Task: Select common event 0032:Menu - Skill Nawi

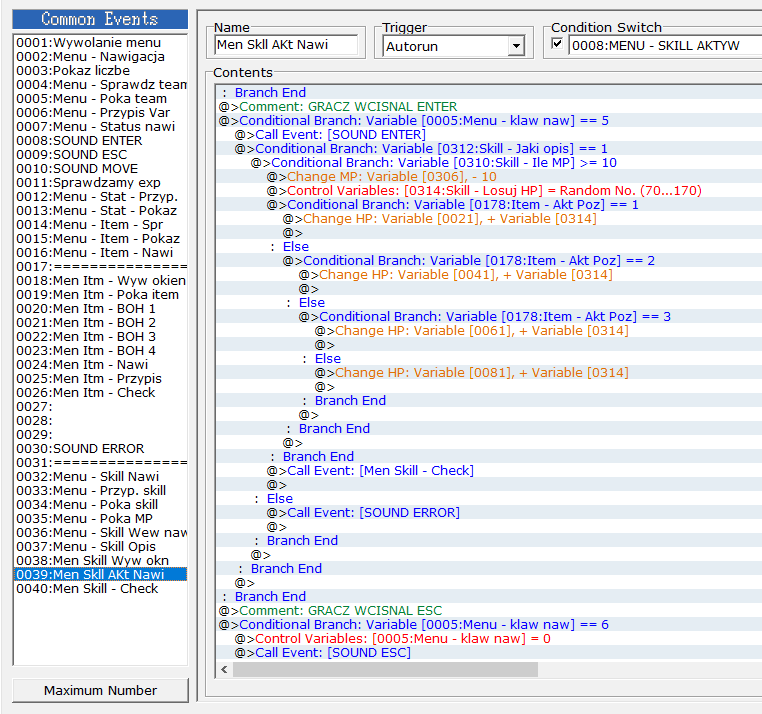Action: point(100,477)
